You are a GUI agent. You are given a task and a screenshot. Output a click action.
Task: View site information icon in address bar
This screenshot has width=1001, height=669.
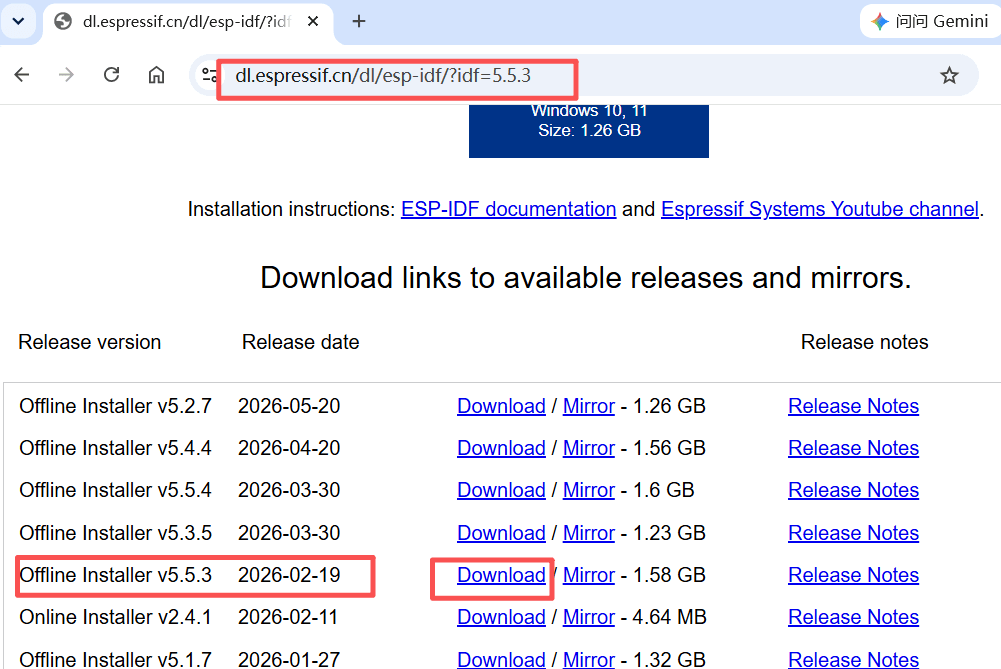(x=209, y=75)
